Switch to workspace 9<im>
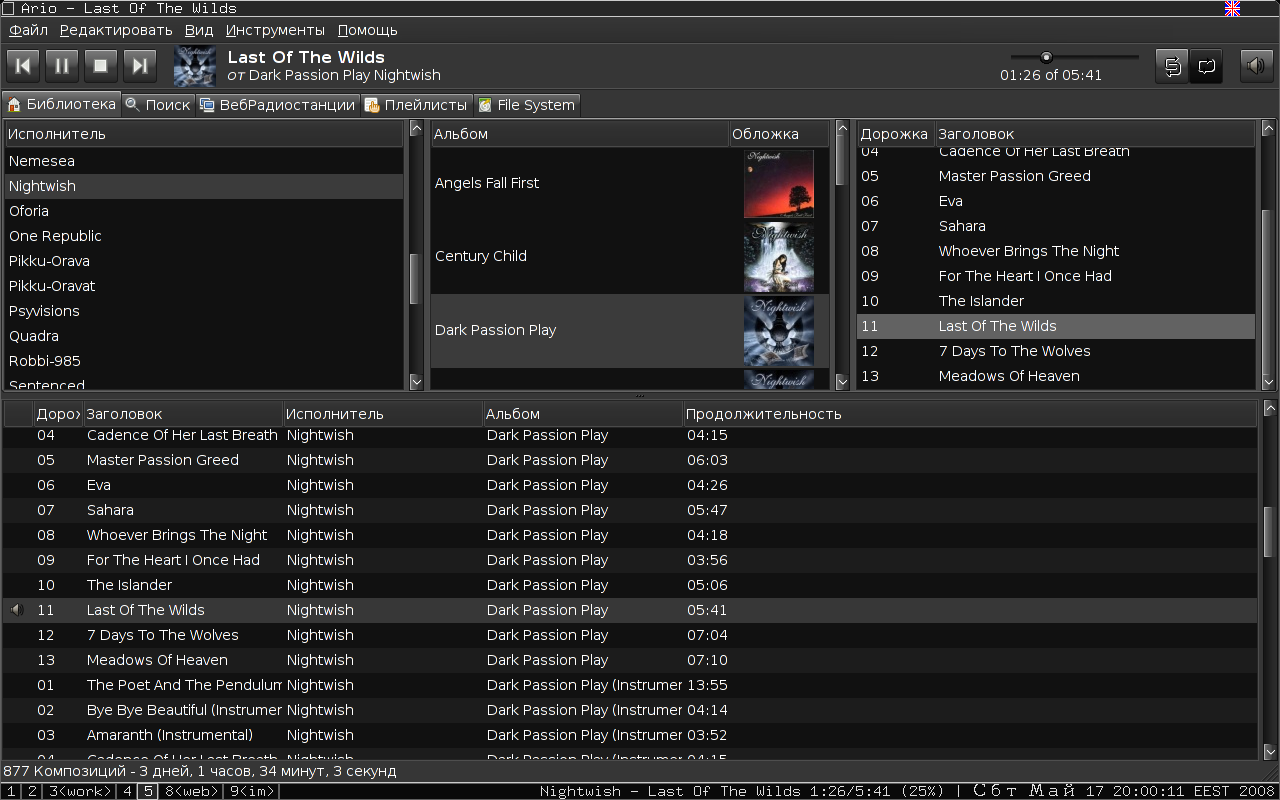Image resolution: width=1280 pixels, height=800 pixels. pyautogui.click(x=252, y=791)
